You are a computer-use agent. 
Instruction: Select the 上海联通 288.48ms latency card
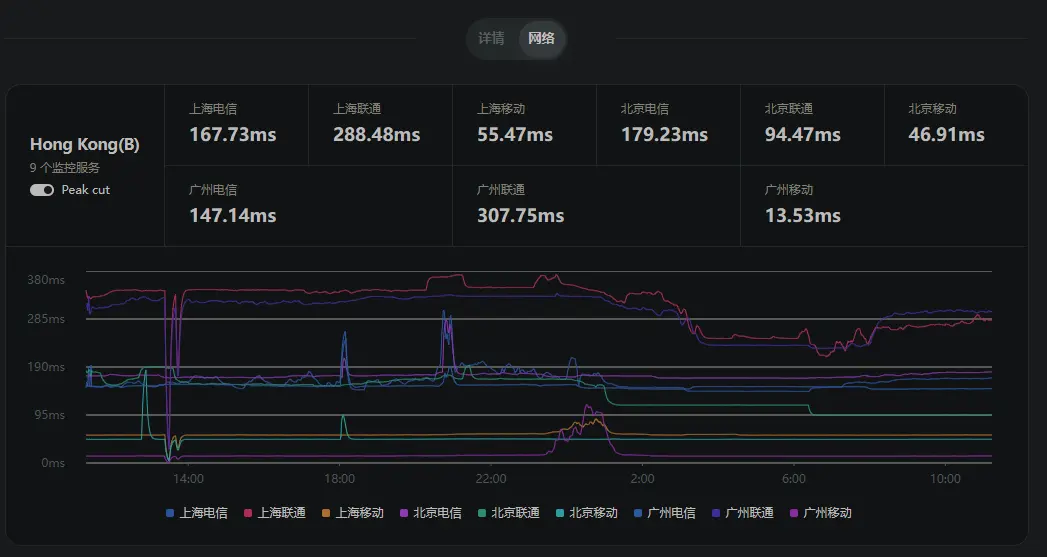pos(380,124)
